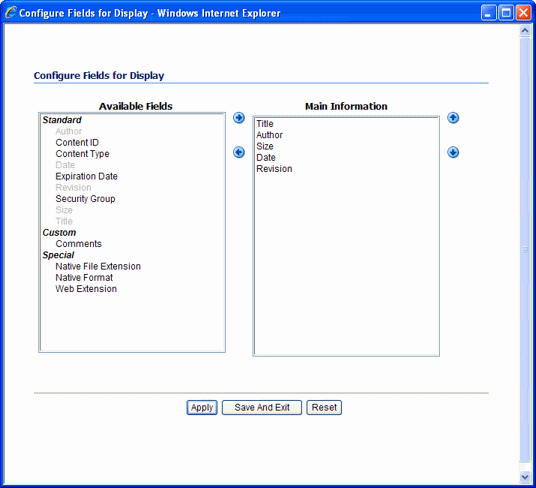Image resolution: width=536 pixels, height=488 pixels.
Task: Click the right arrow to add field
Action: (x=239, y=118)
